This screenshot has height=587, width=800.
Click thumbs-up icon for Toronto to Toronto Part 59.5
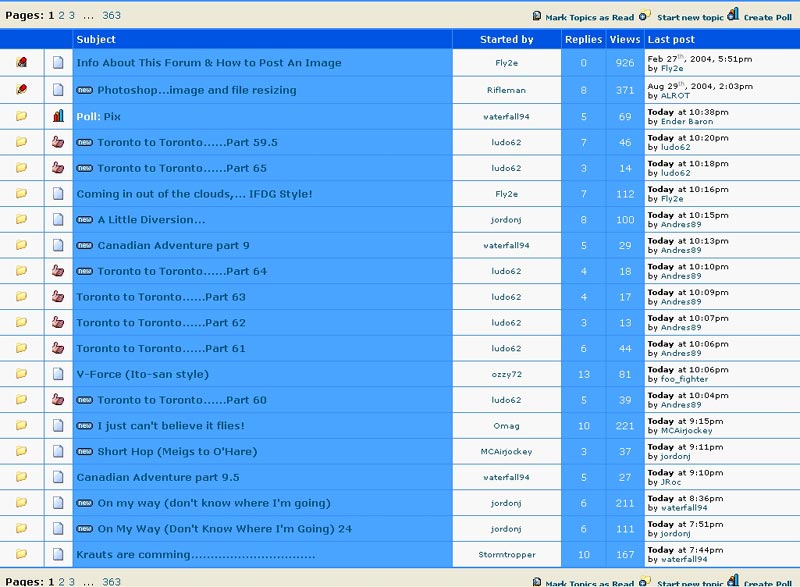click(58, 143)
